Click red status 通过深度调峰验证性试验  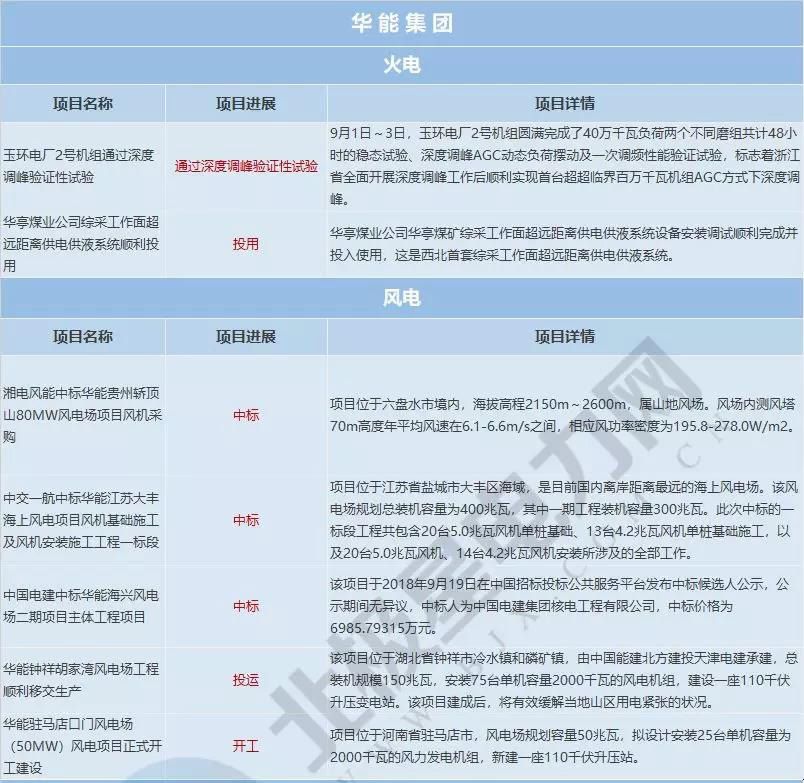(x=246, y=166)
